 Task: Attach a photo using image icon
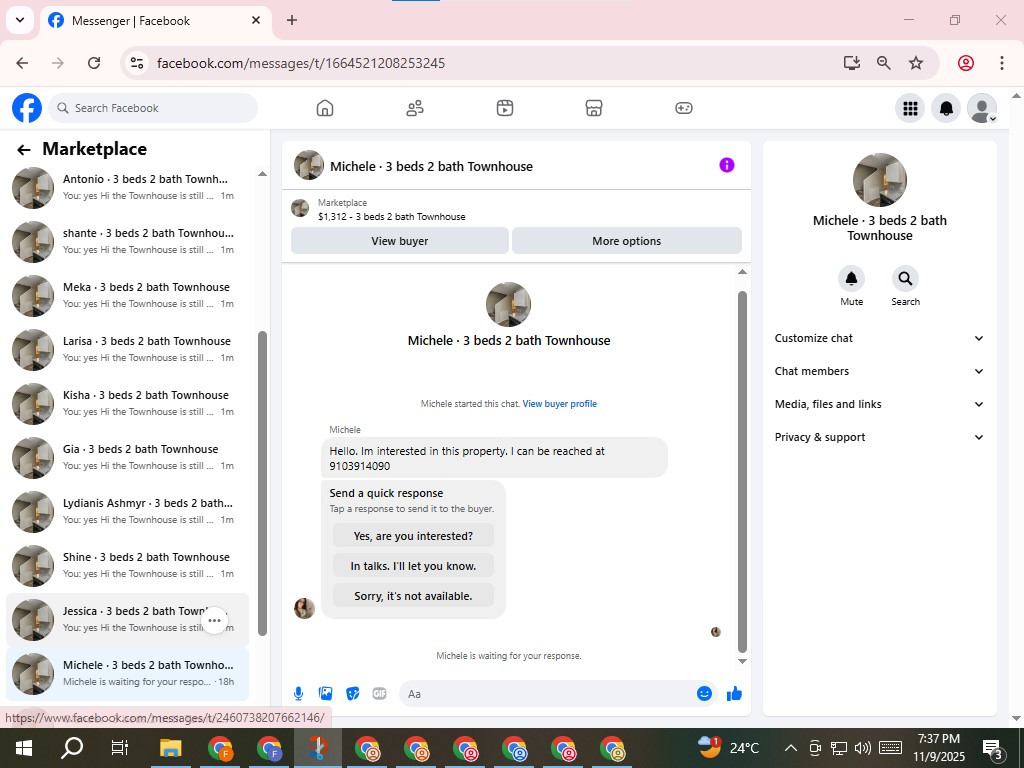pyautogui.click(x=325, y=694)
